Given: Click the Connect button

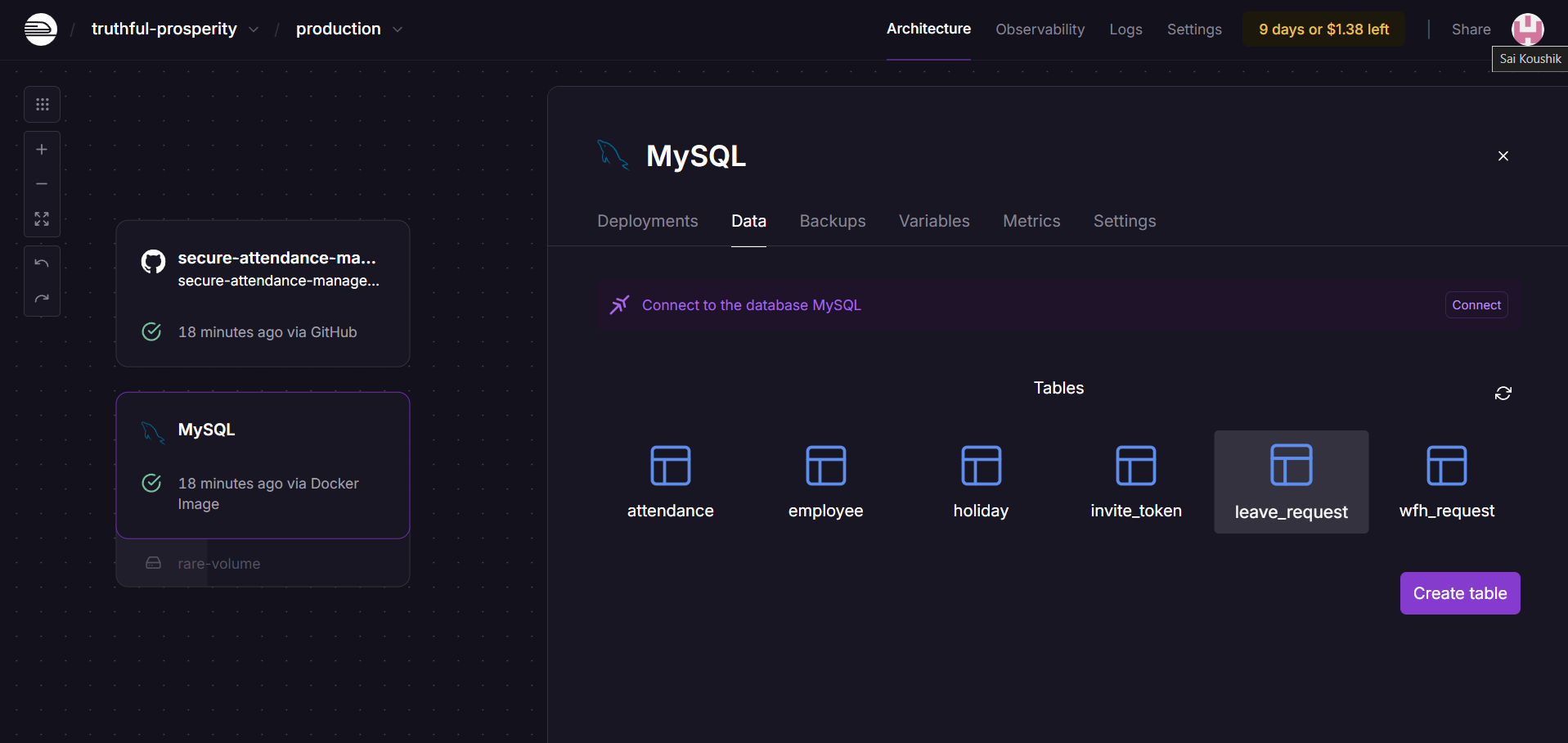Looking at the screenshot, I should pos(1476,305).
